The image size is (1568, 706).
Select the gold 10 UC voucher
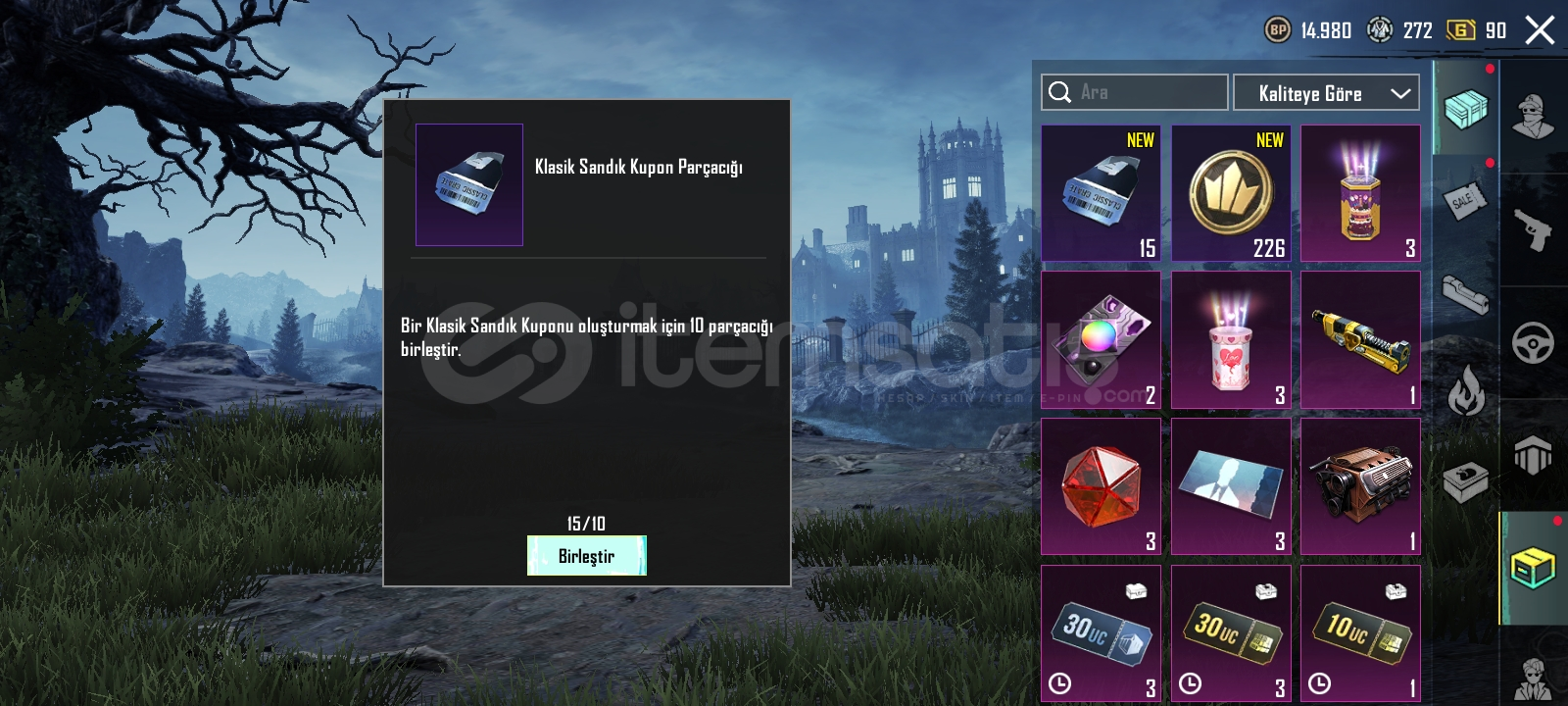[x=1360, y=633]
